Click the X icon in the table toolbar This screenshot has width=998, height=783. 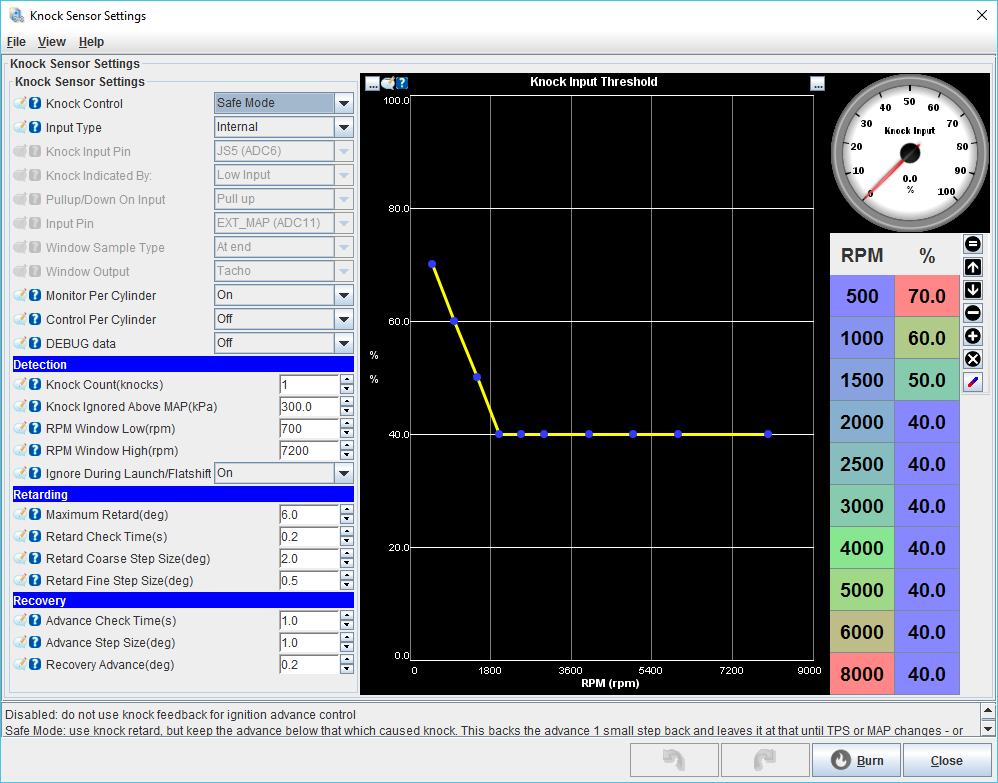(x=973, y=359)
